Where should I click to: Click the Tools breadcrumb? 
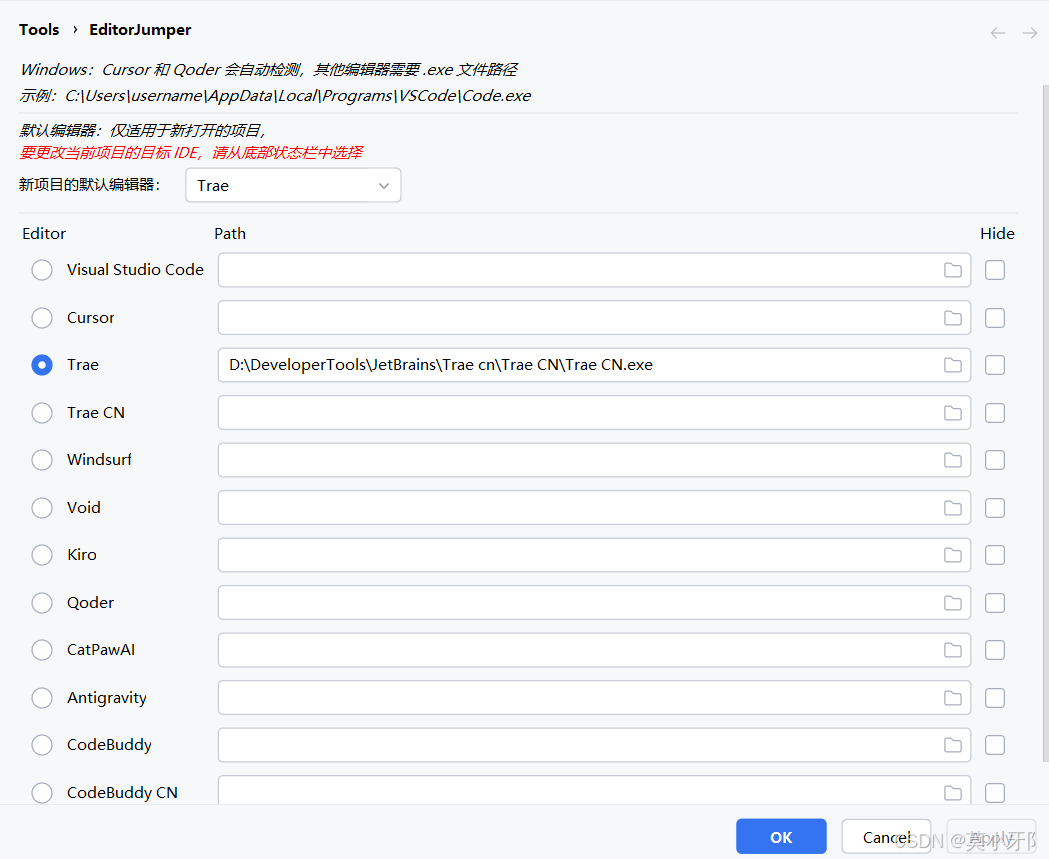coord(39,30)
